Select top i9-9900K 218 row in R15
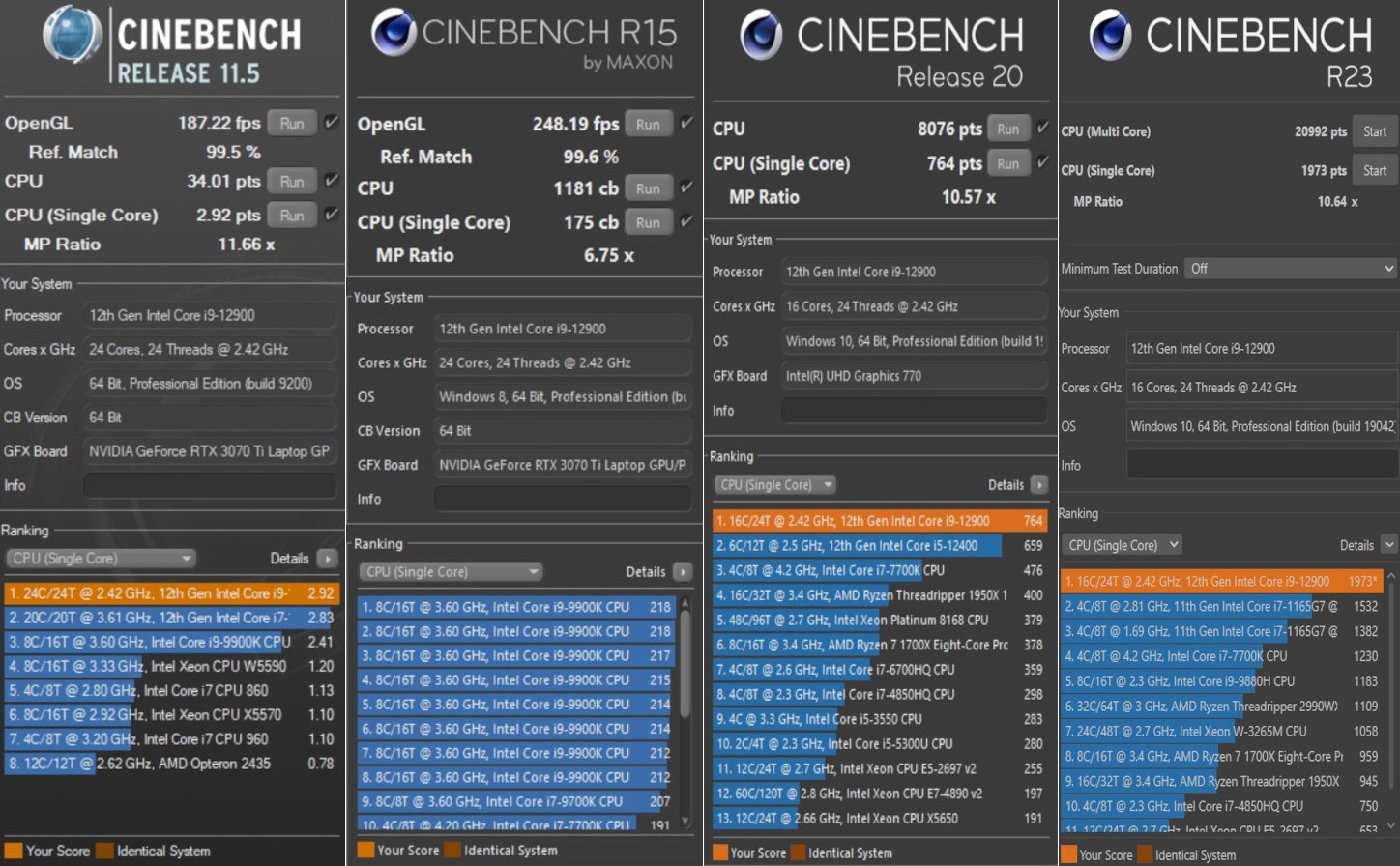Image resolution: width=1400 pixels, height=866 pixels. pyautogui.click(x=516, y=607)
